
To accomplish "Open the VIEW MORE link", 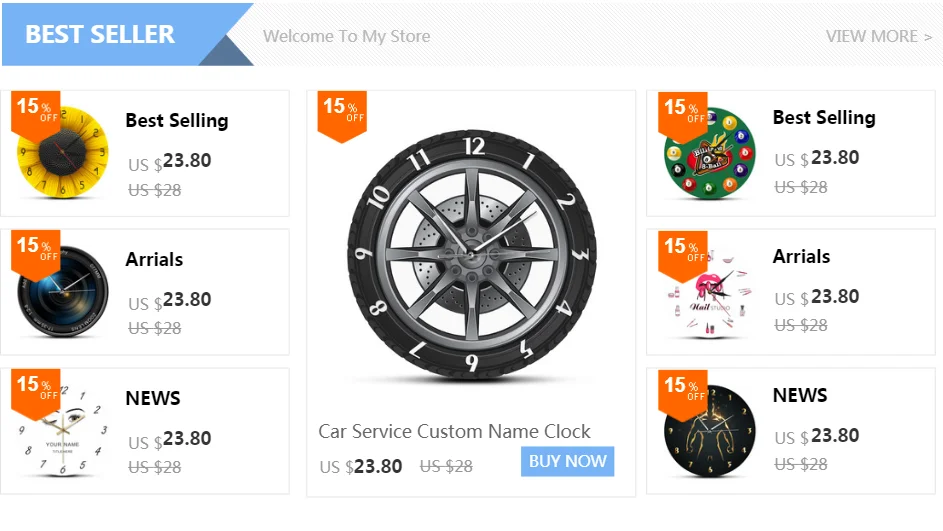I will click(x=878, y=36).
